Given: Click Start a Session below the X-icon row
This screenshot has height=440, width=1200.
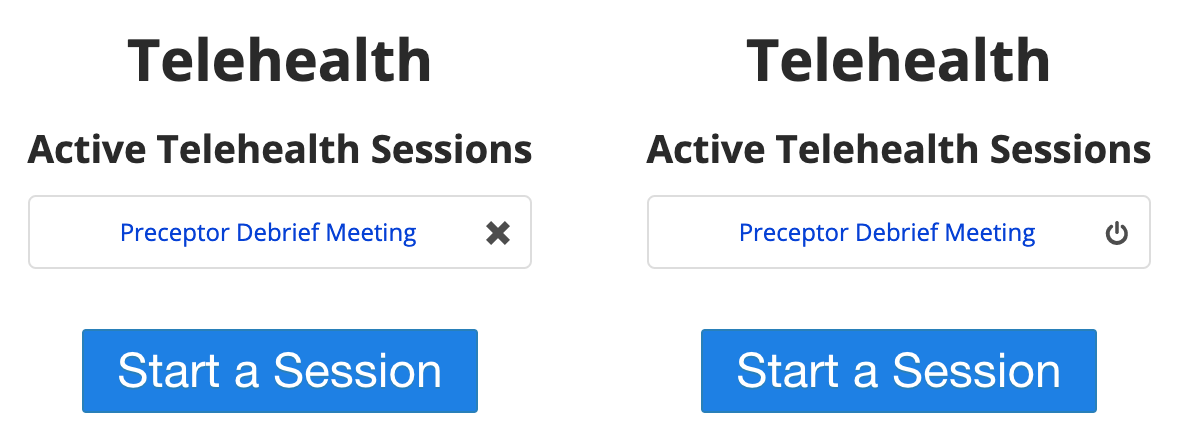Looking at the screenshot, I should point(280,371).
